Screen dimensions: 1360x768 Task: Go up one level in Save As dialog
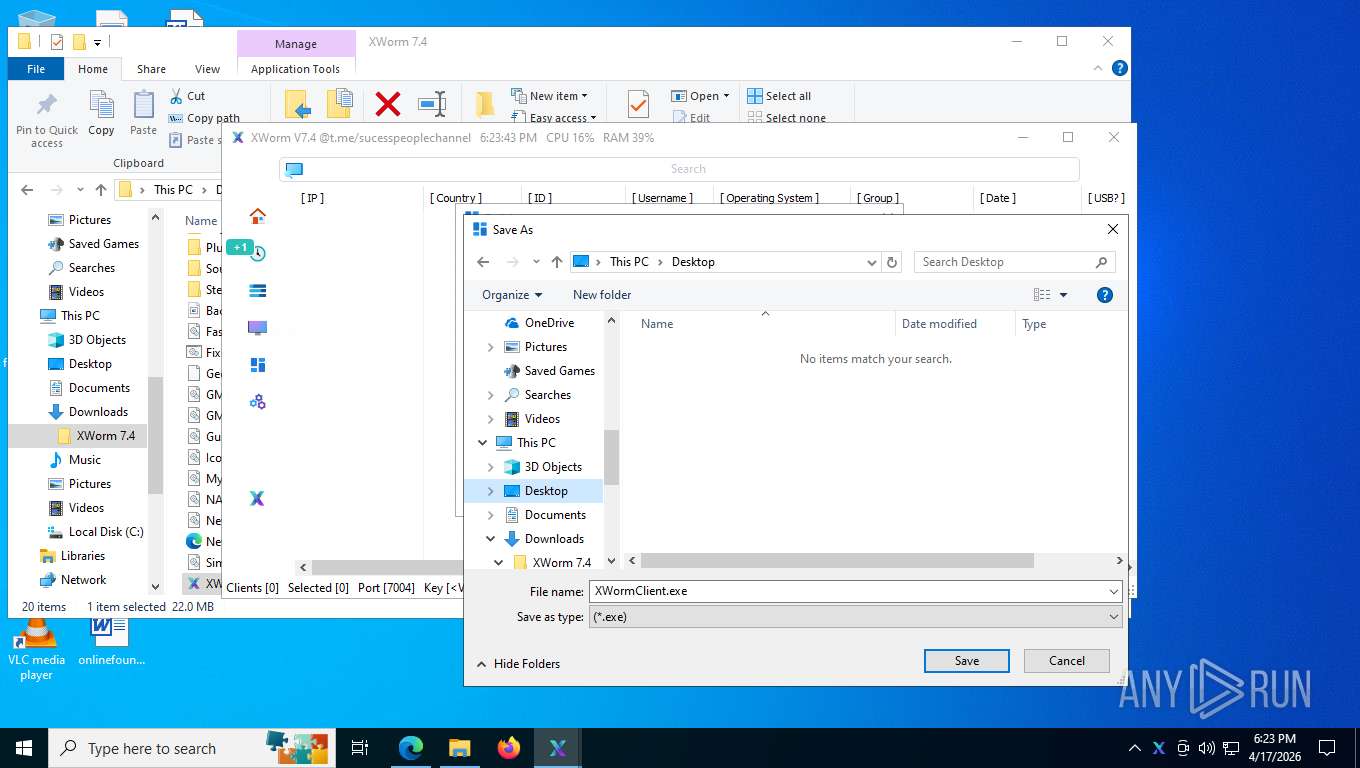tap(557, 262)
